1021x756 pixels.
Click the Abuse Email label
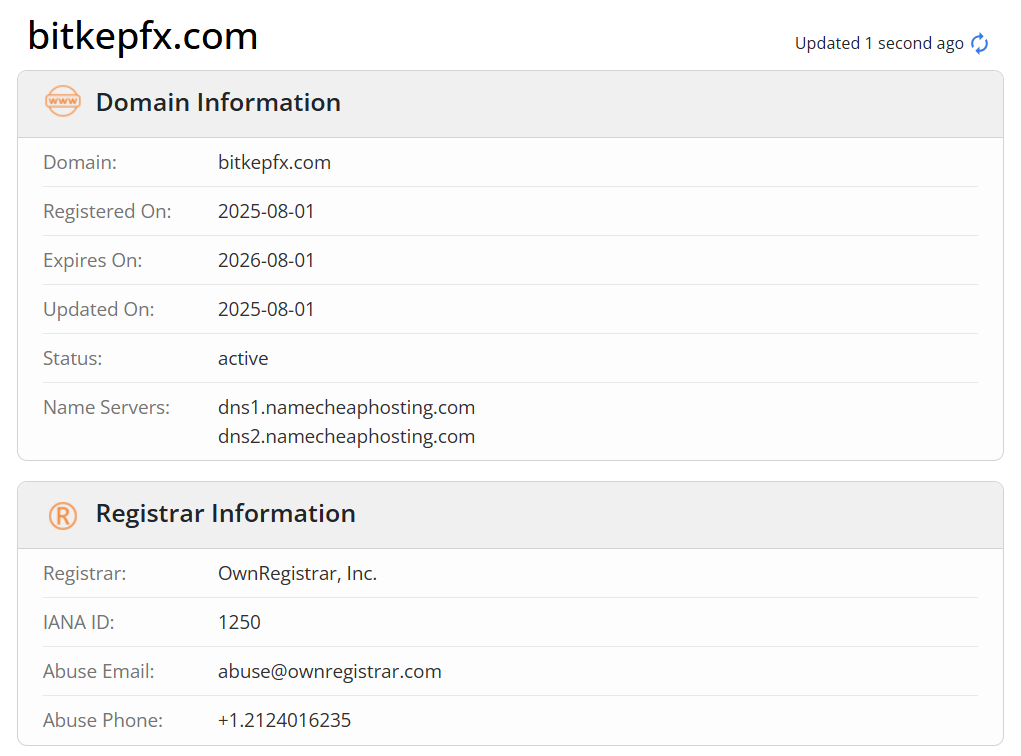pos(98,671)
